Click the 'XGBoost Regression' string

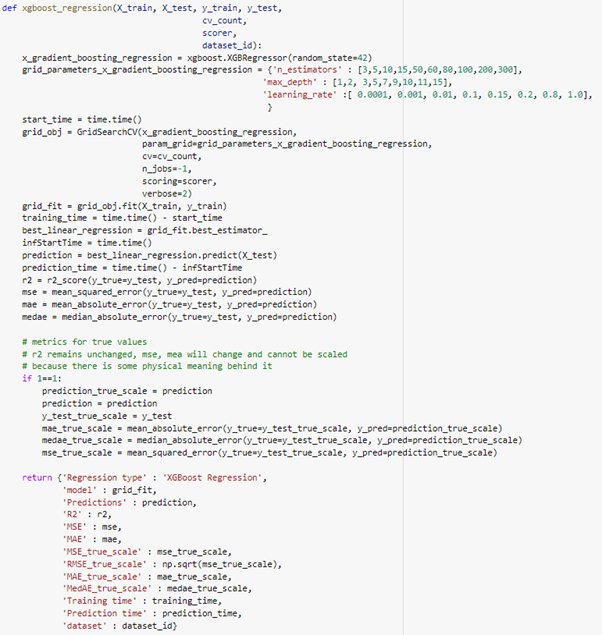click(x=212, y=478)
